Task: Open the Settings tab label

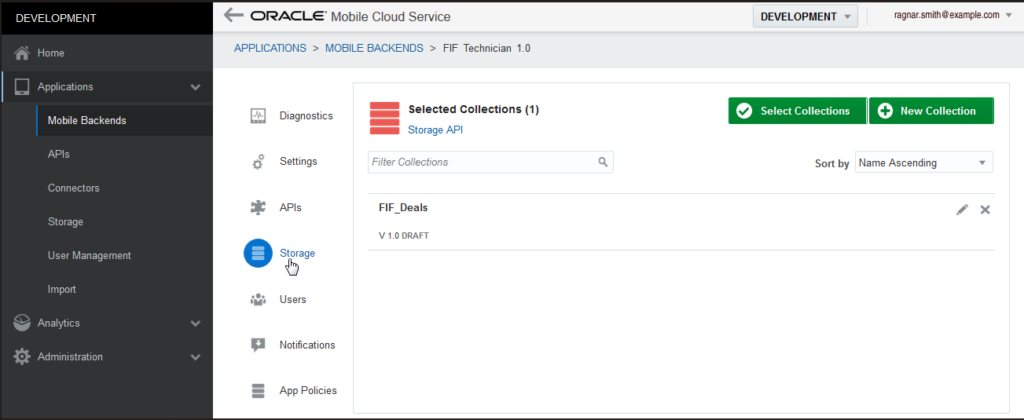Action: tap(298, 161)
